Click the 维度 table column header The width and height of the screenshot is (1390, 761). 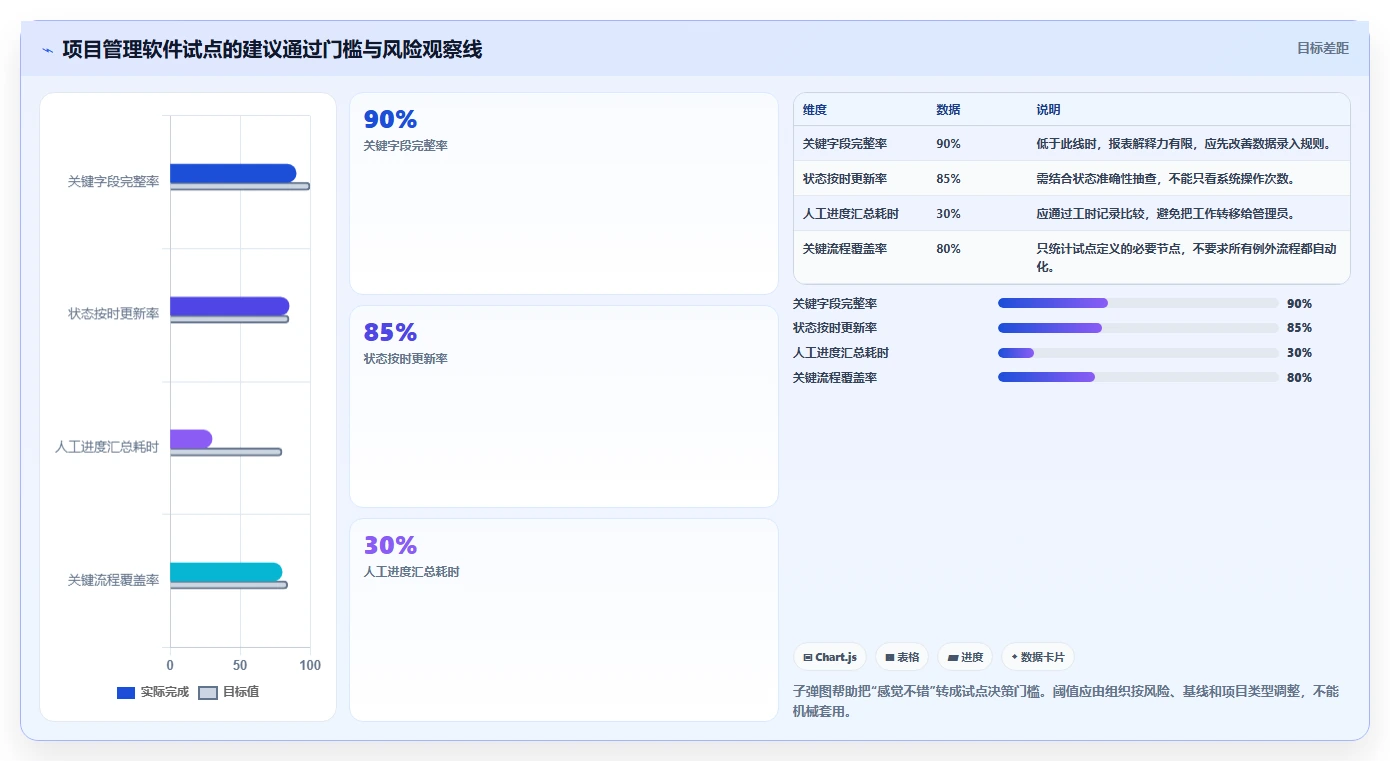click(x=815, y=110)
